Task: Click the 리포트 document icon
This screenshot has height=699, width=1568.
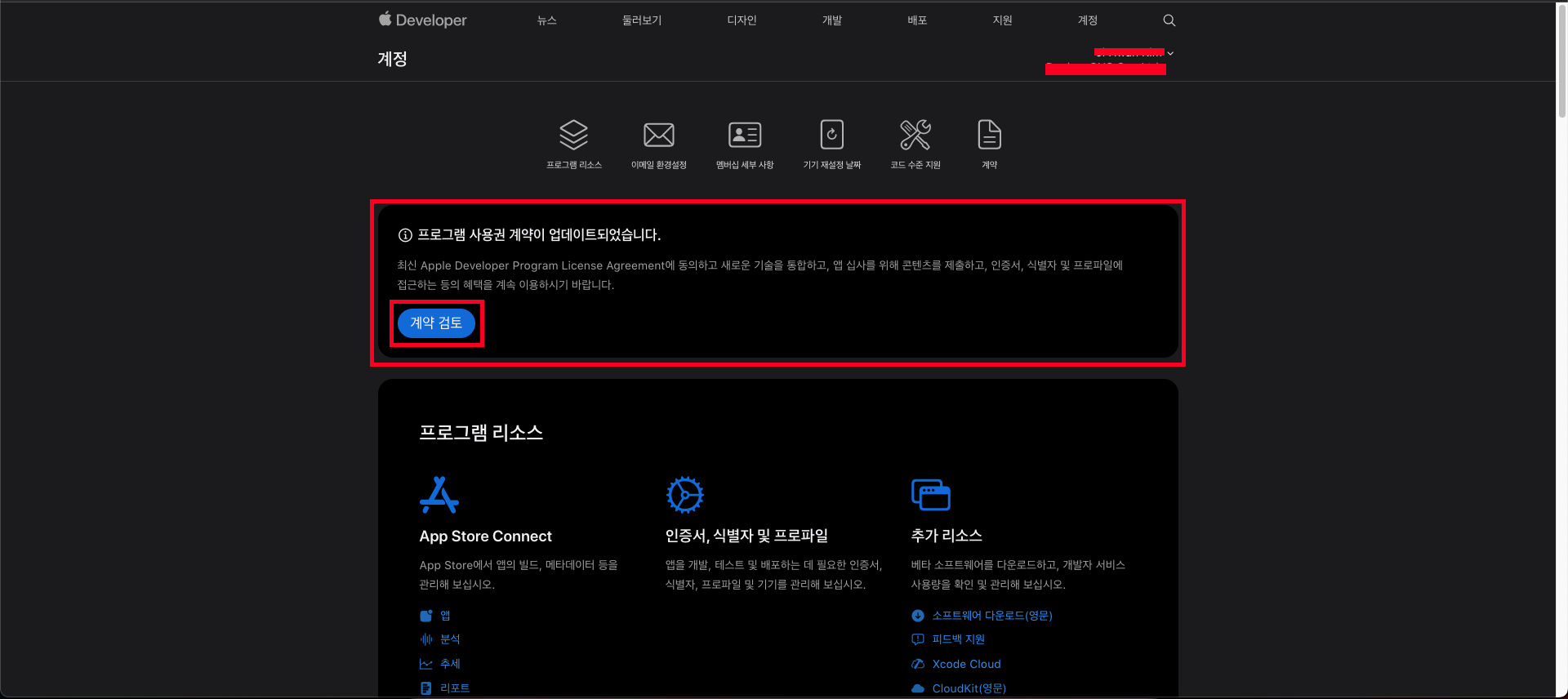Action: click(x=425, y=688)
